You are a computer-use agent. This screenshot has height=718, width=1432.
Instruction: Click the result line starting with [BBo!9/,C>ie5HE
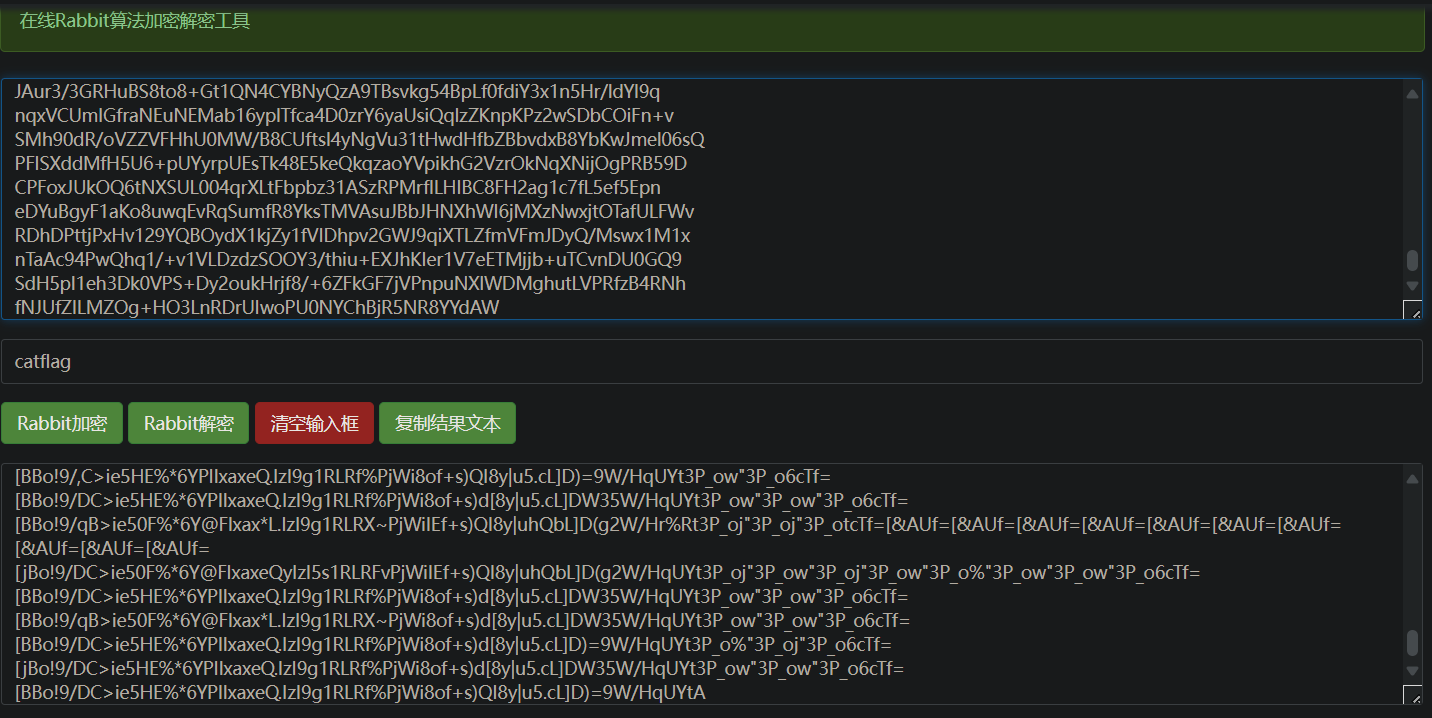[423, 476]
